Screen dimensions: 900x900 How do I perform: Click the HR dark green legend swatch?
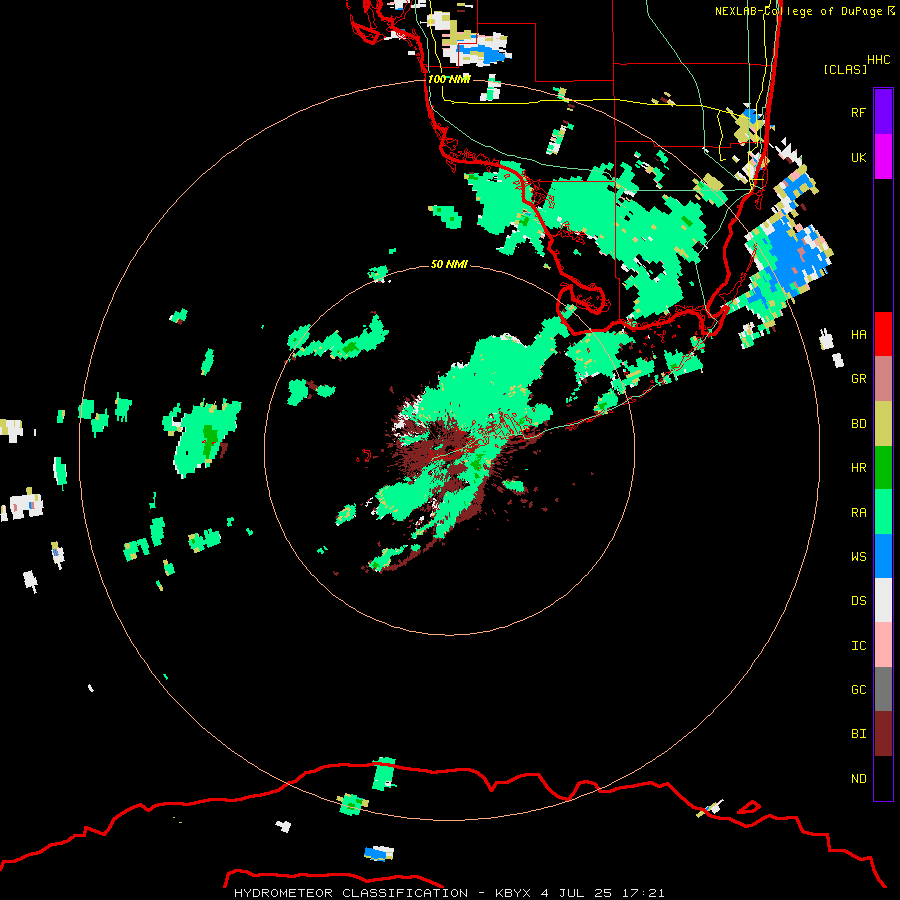tap(883, 468)
